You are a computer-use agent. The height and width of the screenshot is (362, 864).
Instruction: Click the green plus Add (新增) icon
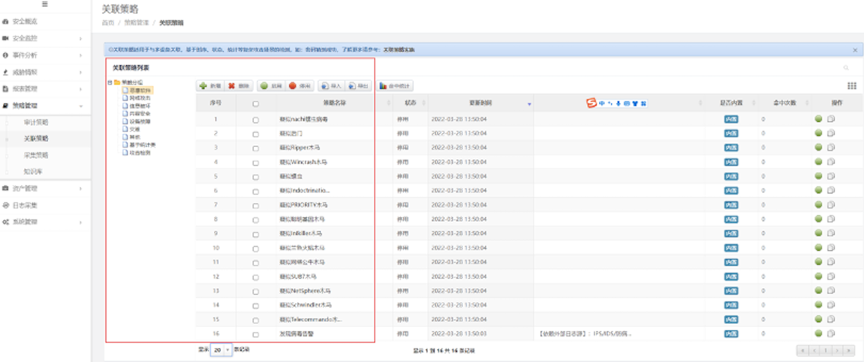pos(203,86)
